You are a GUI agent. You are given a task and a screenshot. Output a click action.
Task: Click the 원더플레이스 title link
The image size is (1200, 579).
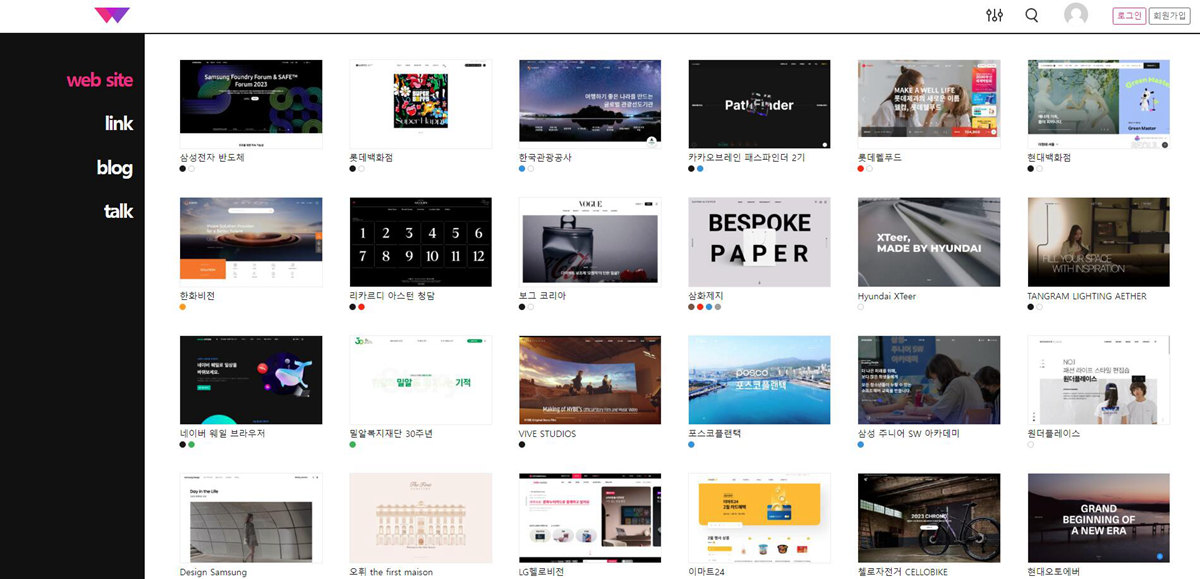click(x=1054, y=434)
